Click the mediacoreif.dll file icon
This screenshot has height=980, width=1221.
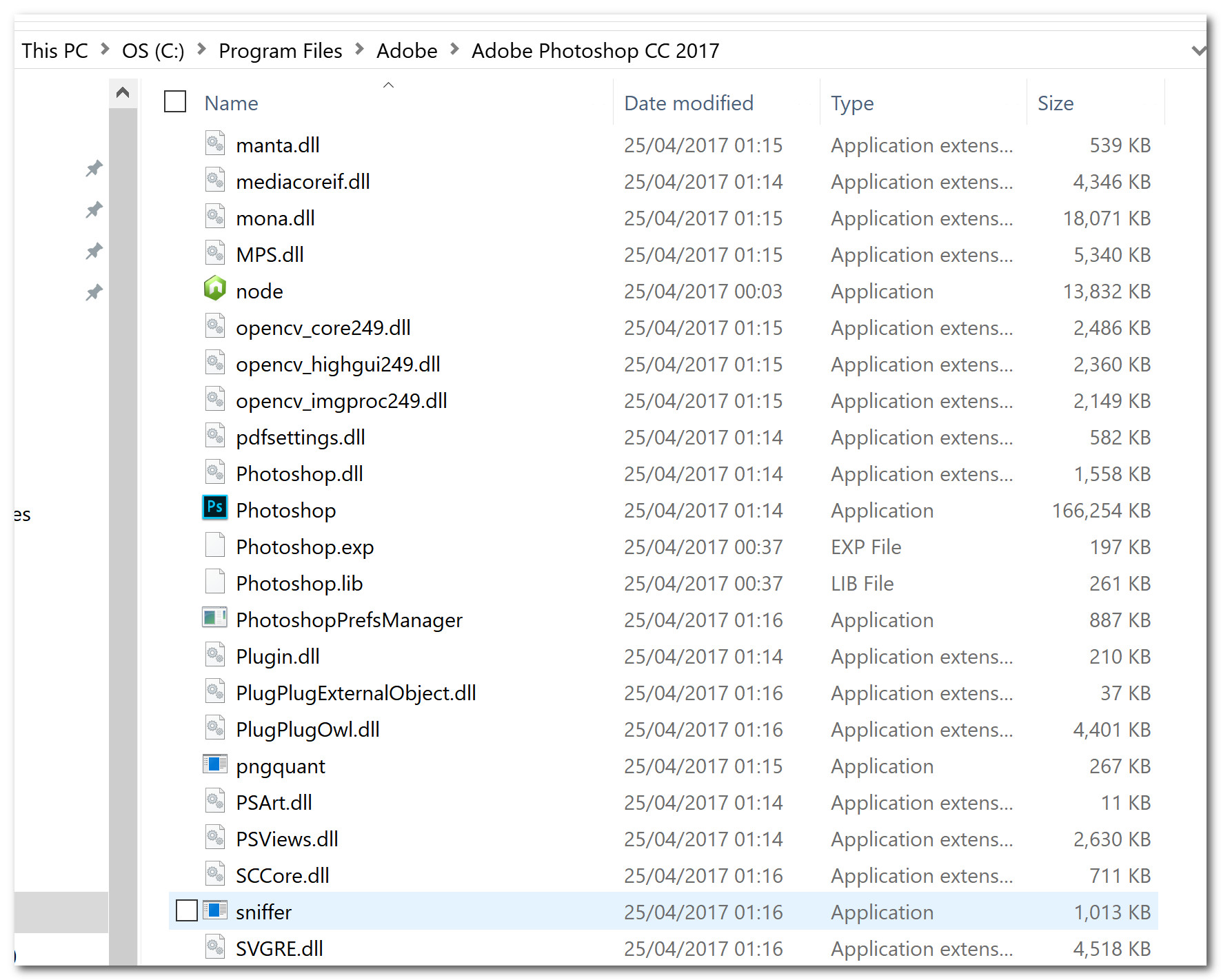(x=215, y=180)
